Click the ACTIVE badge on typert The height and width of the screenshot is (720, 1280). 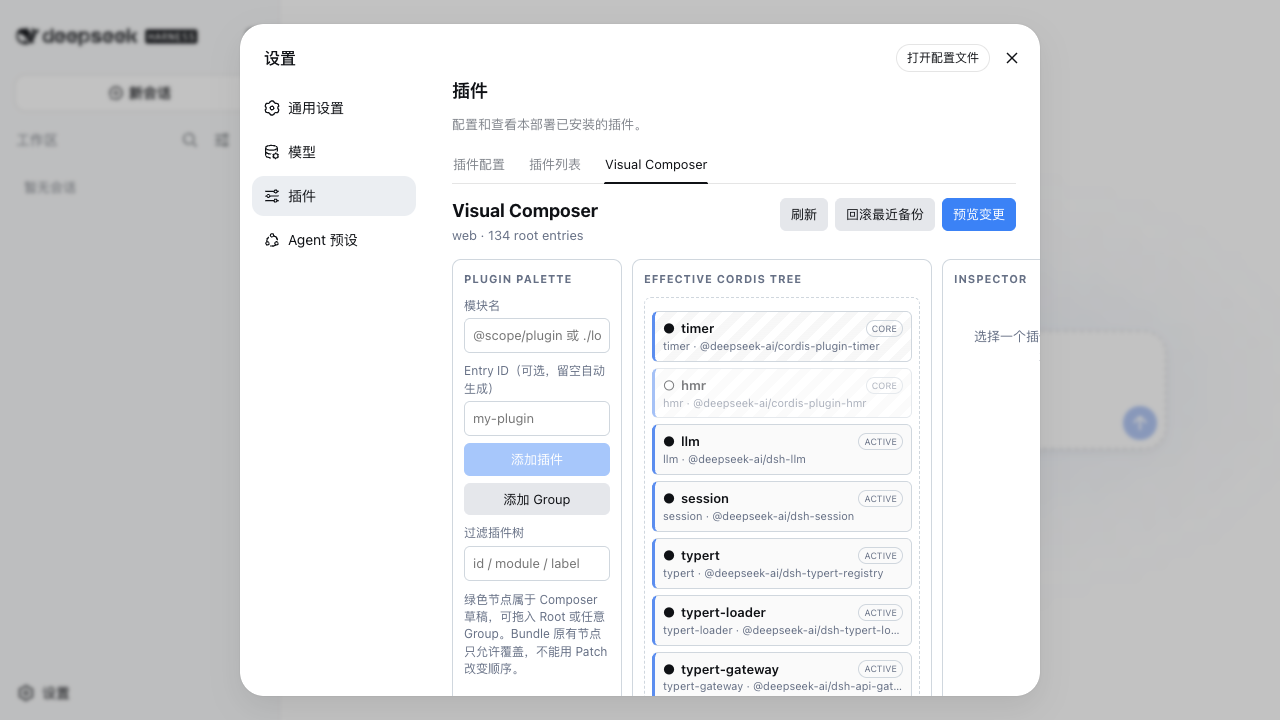tap(880, 555)
